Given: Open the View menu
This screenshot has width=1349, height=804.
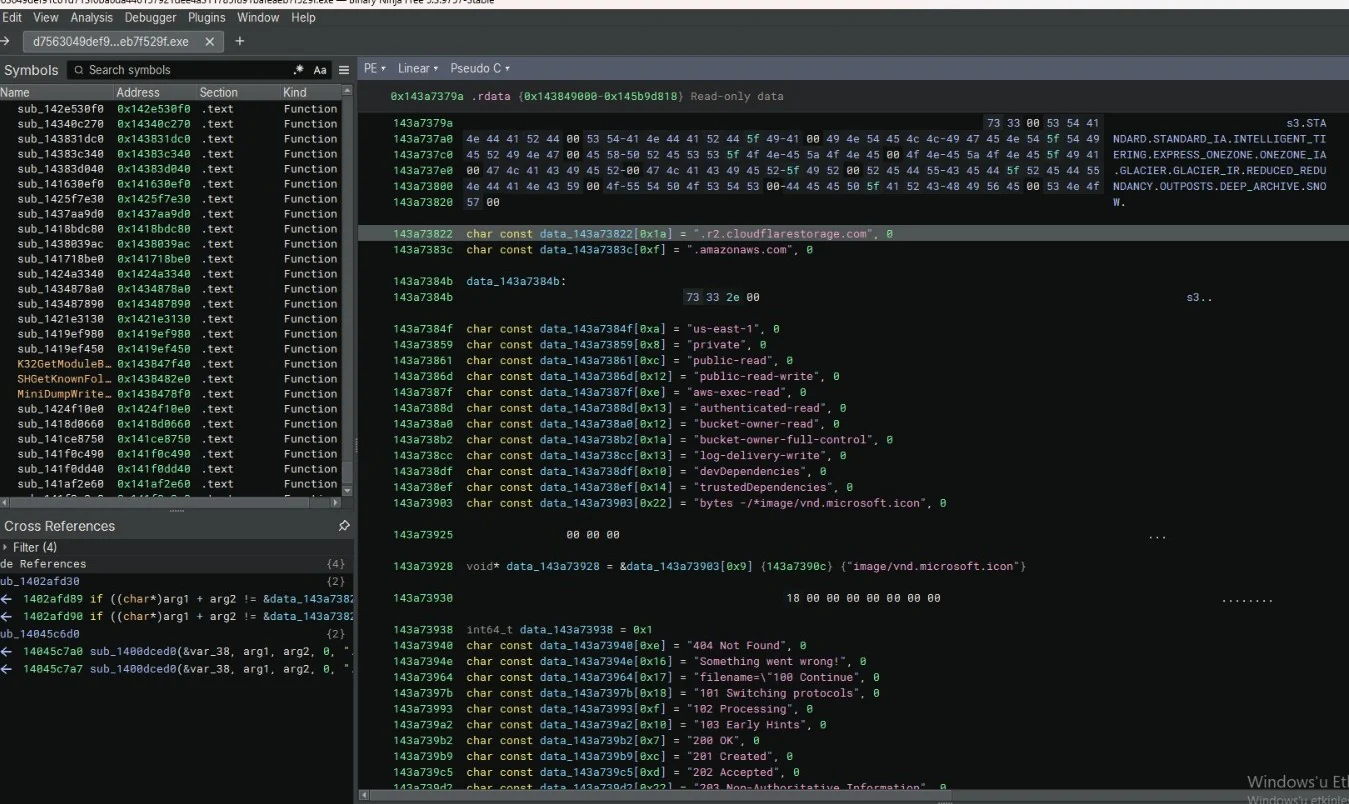Looking at the screenshot, I should click(46, 17).
